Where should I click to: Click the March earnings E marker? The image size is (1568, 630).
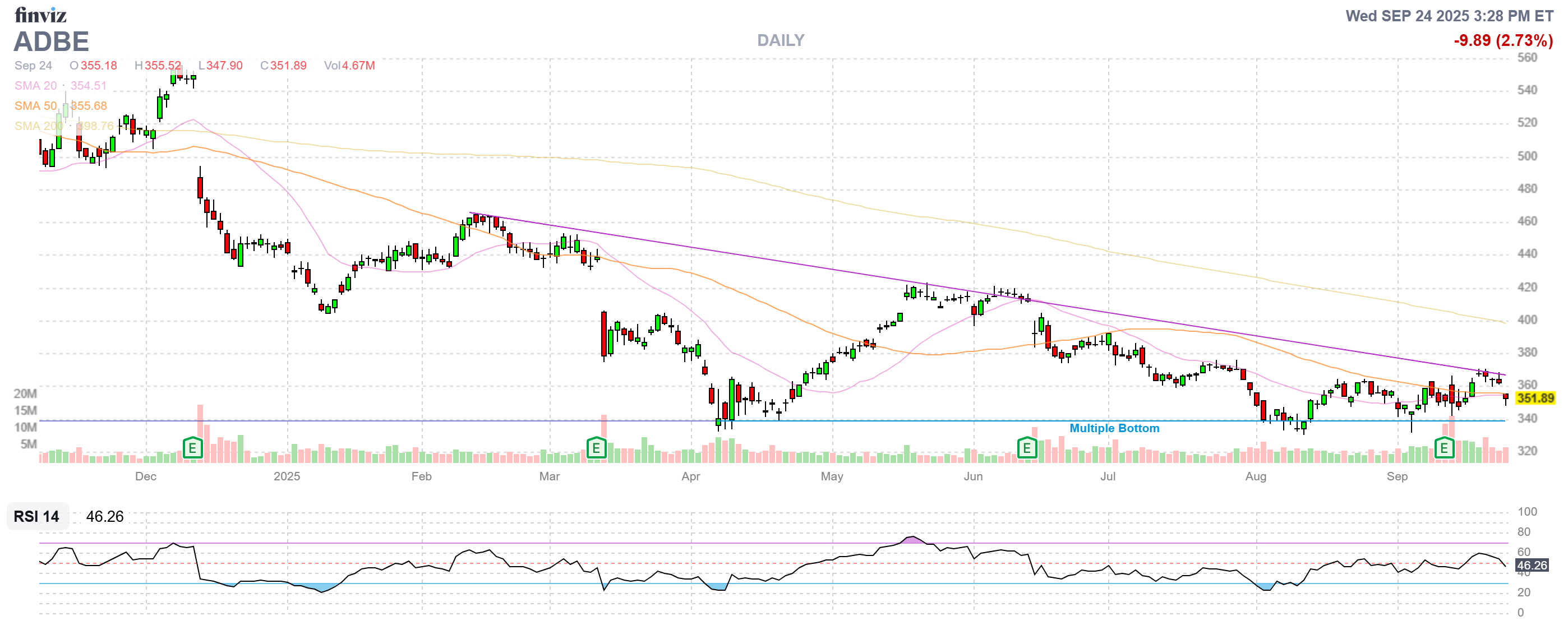(596, 449)
